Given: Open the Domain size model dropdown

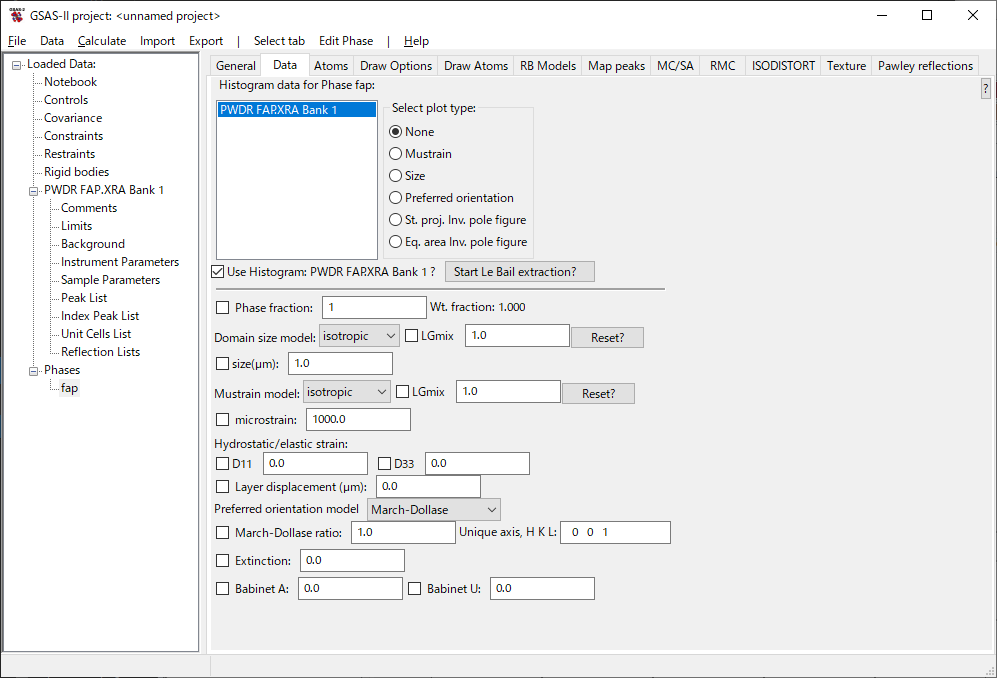Looking at the screenshot, I should tap(359, 336).
